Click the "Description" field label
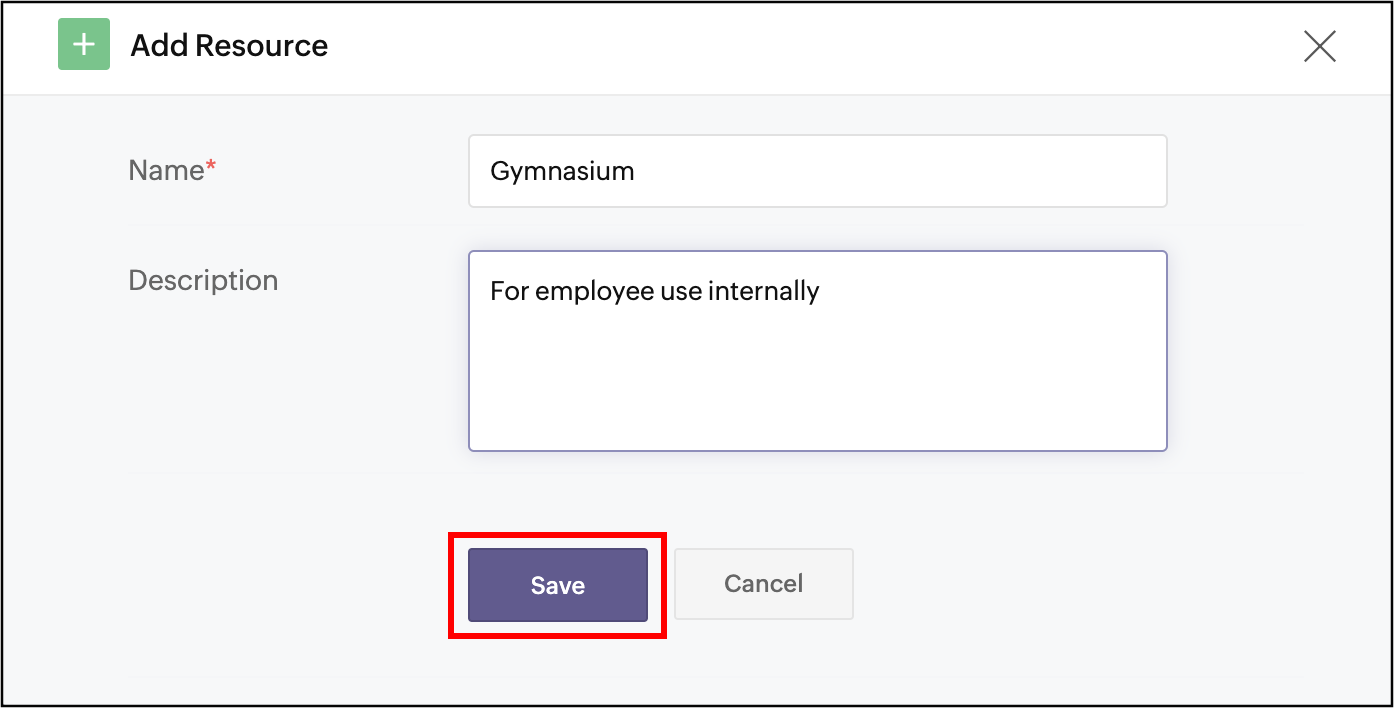The height and width of the screenshot is (708, 1394). [203, 280]
